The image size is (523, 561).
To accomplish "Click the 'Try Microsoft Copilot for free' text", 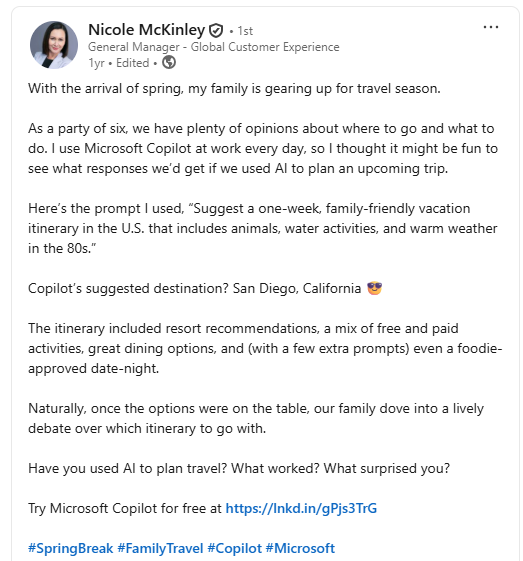I will tap(125, 508).
